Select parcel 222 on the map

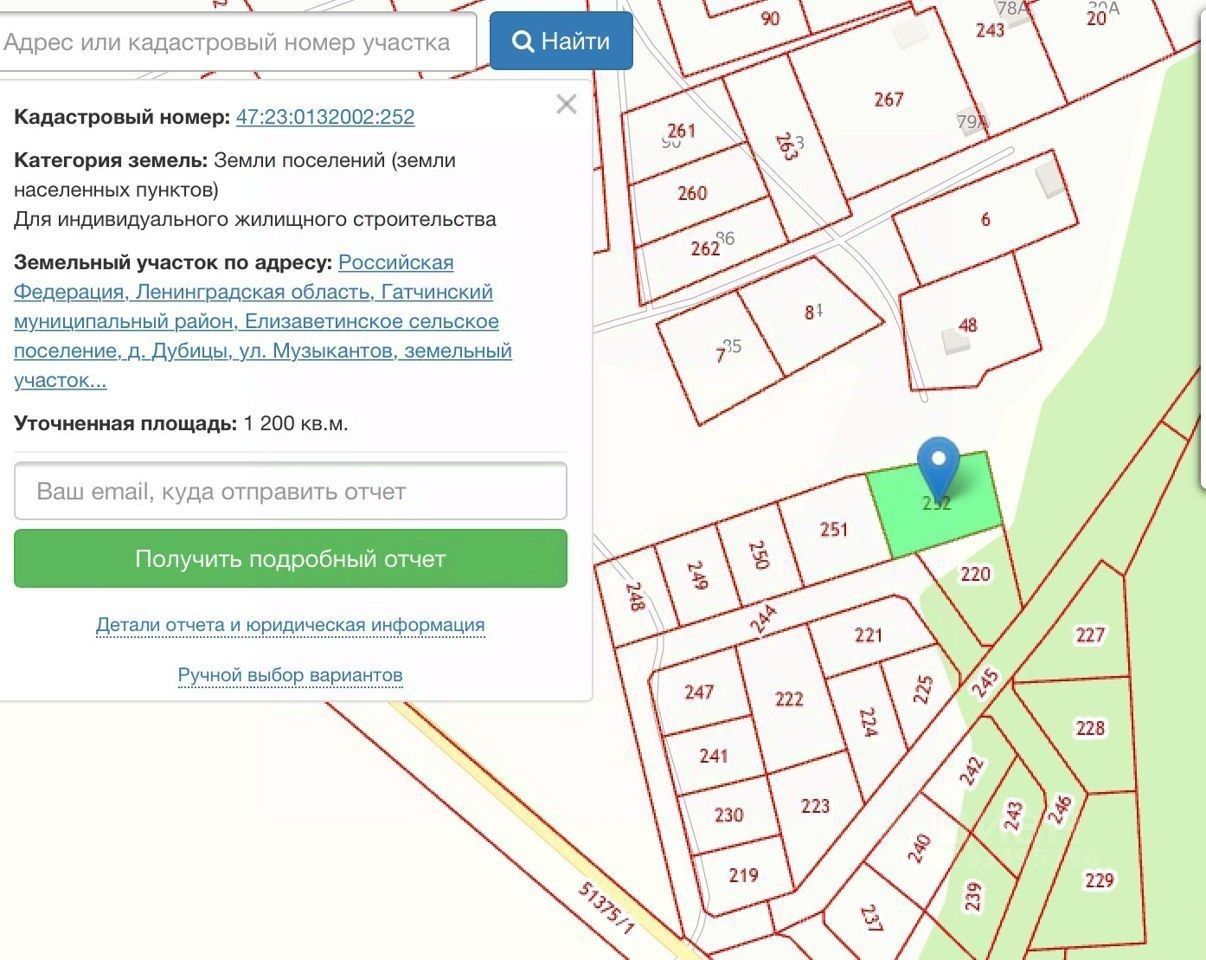pos(789,699)
